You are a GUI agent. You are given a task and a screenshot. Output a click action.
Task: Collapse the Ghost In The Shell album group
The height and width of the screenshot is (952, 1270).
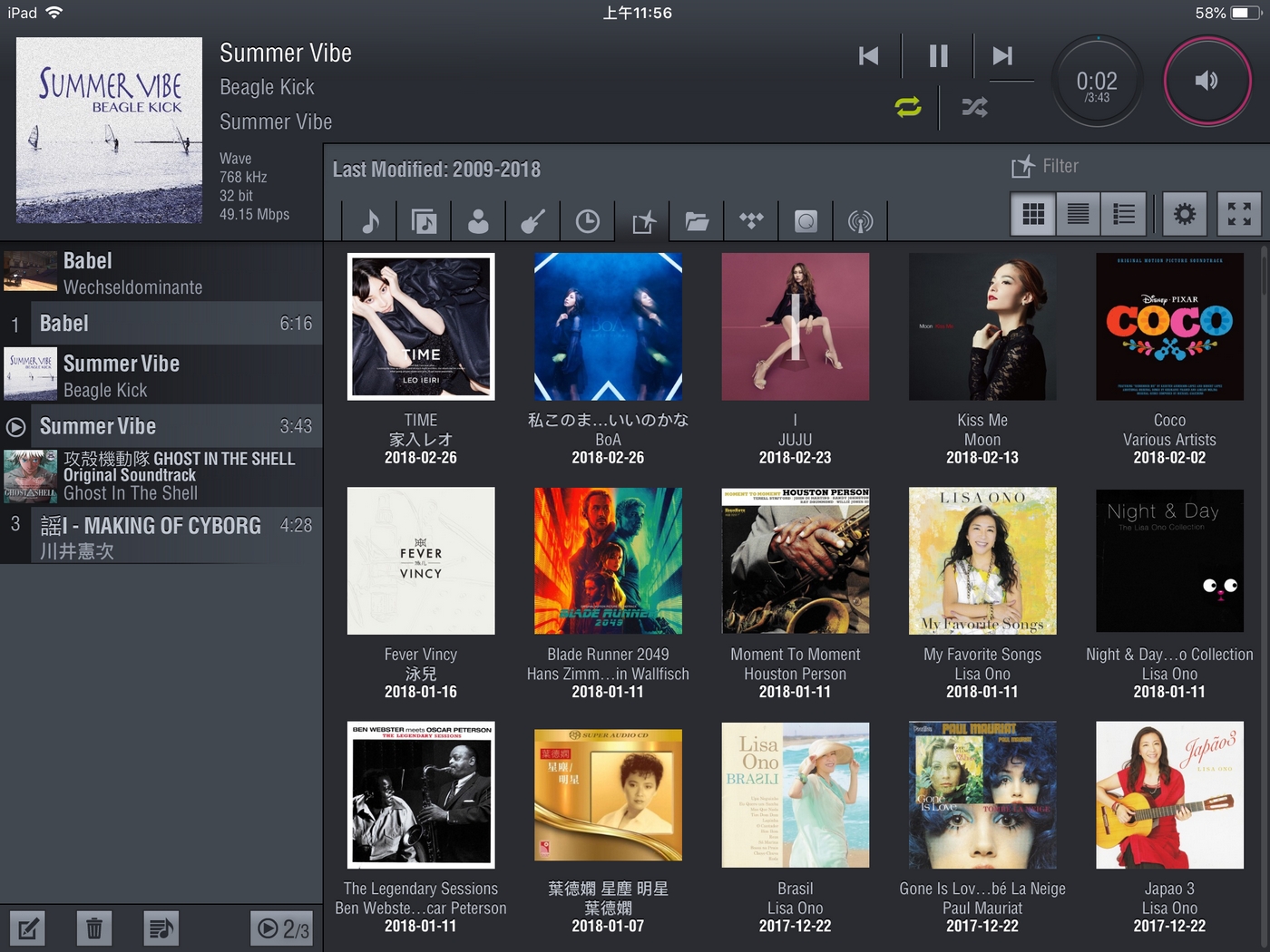[161, 476]
